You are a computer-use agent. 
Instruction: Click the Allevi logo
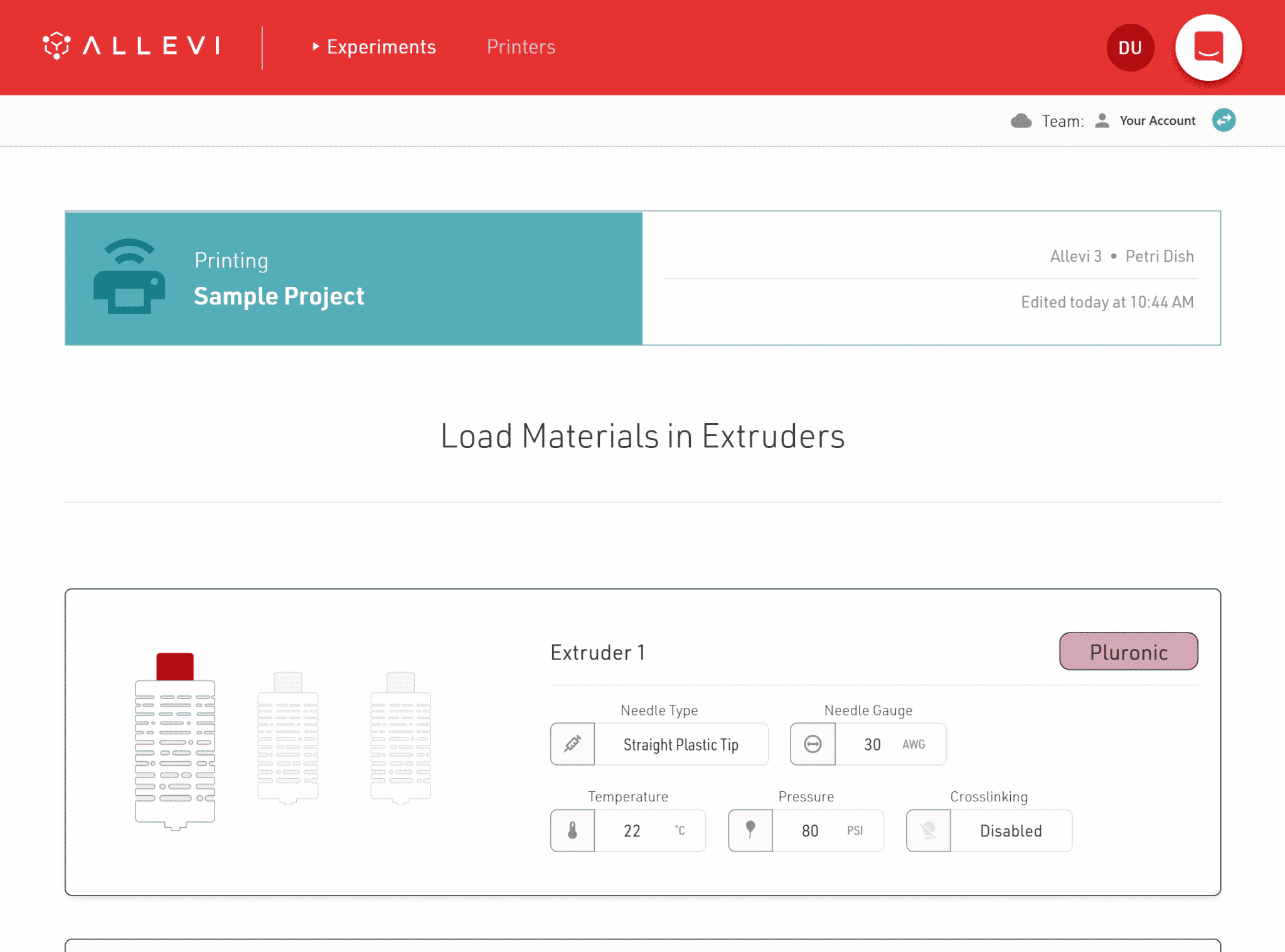coord(132,46)
